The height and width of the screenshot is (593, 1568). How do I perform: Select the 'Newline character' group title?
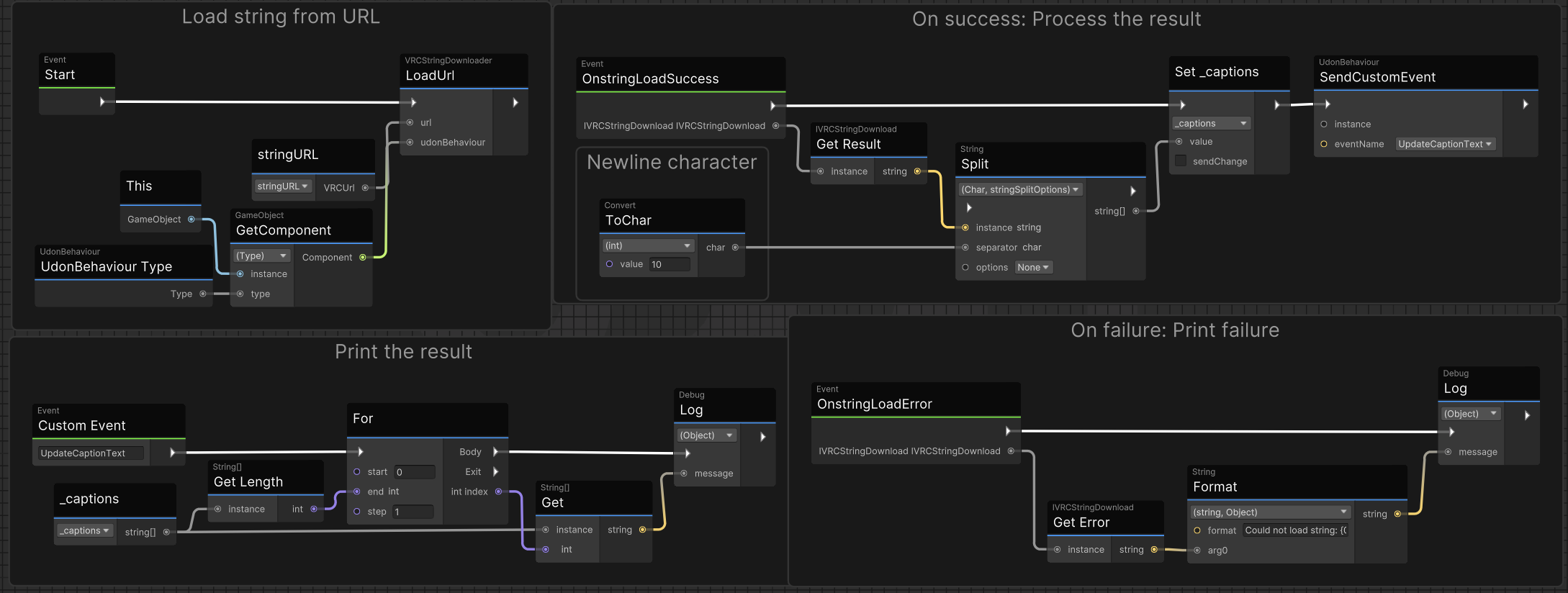pos(672,163)
